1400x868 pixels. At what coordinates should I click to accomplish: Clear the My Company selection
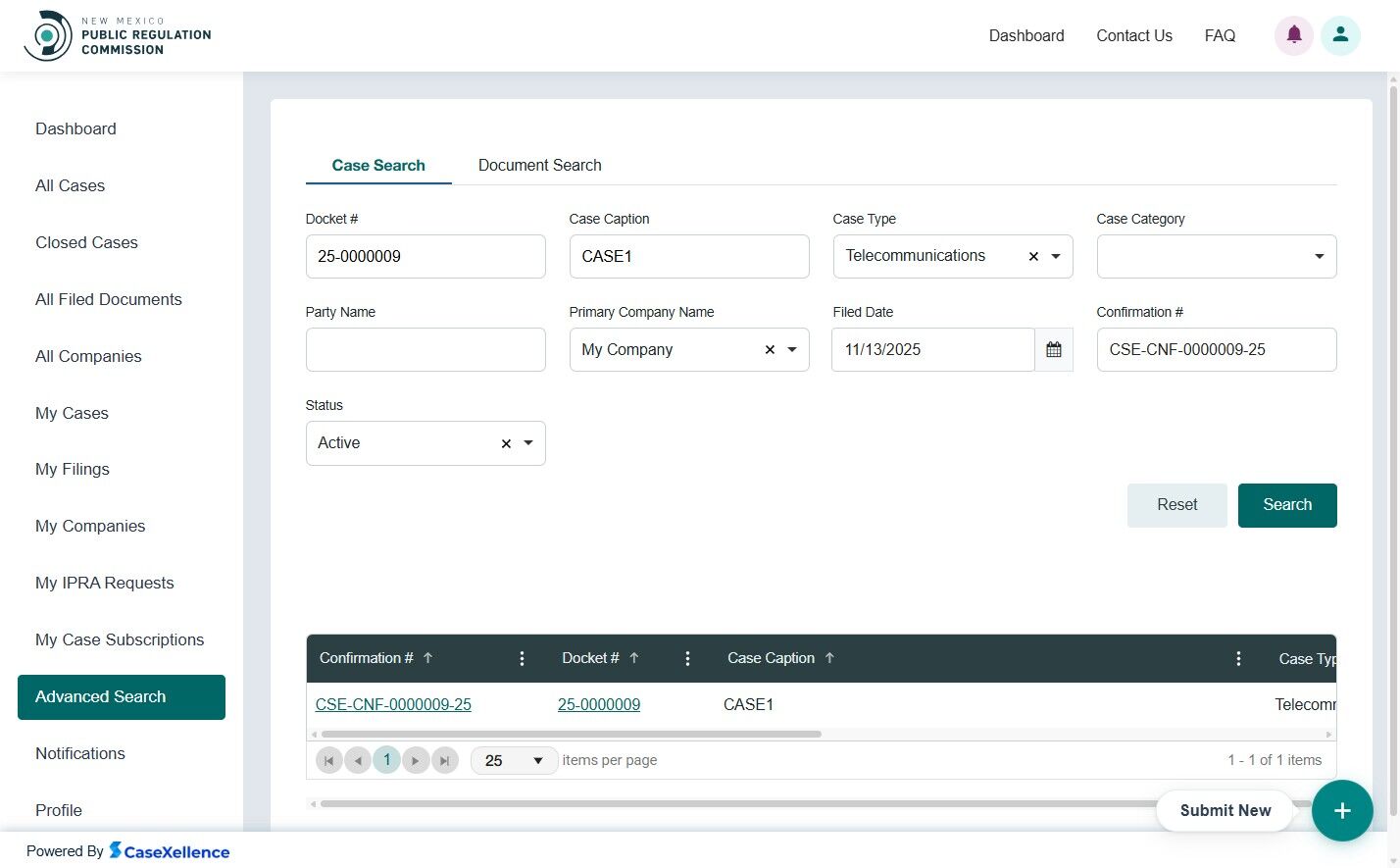(x=769, y=349)
